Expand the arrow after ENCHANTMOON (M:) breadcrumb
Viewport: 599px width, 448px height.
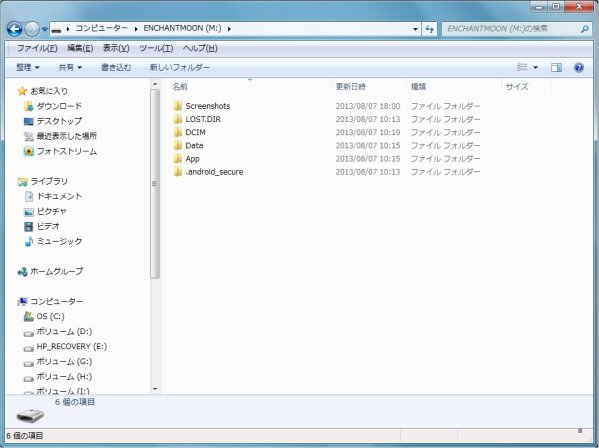[x=229, y=29]
